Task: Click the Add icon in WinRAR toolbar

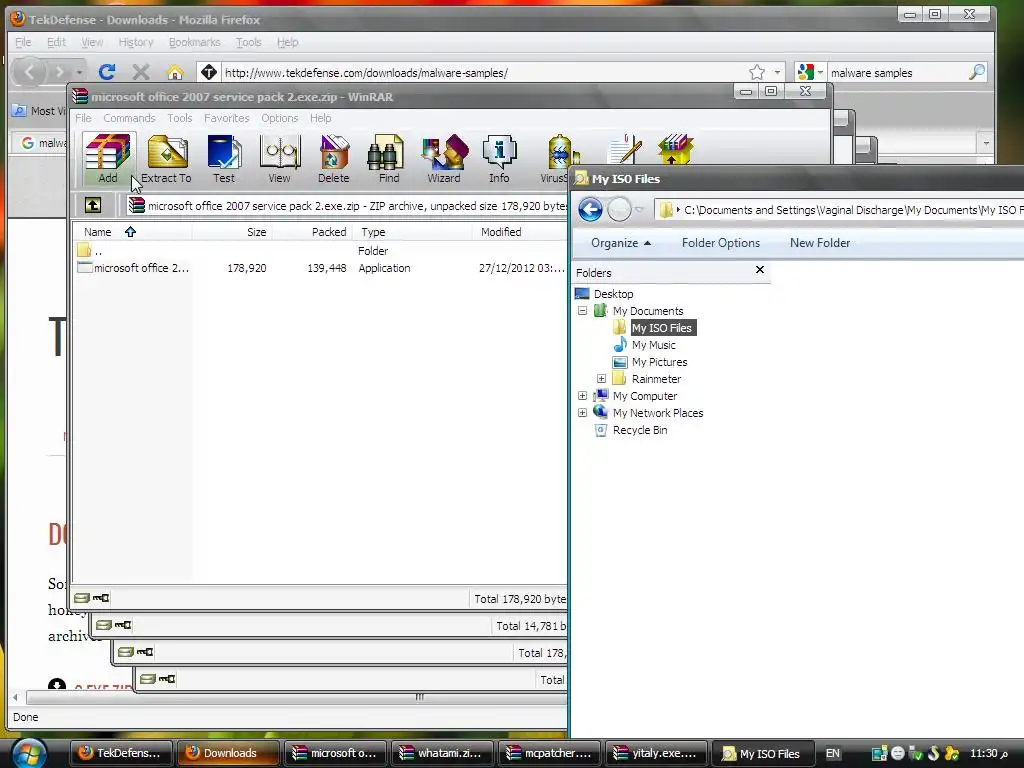Action: click(x=108, y=158)
